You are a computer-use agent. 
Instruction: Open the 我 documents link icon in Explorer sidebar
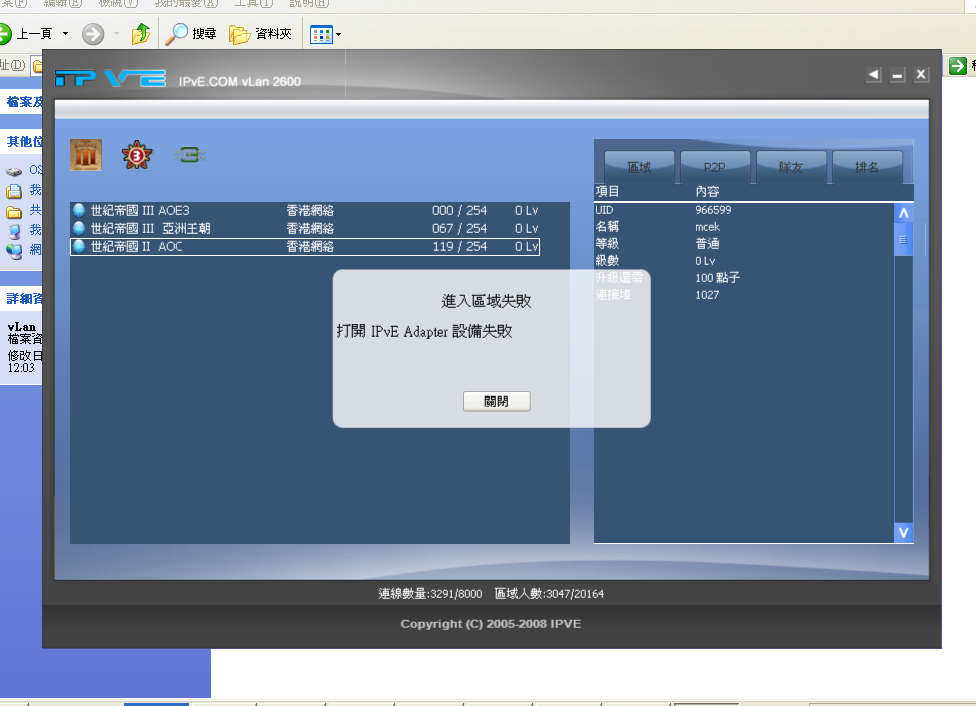(14, 191)
